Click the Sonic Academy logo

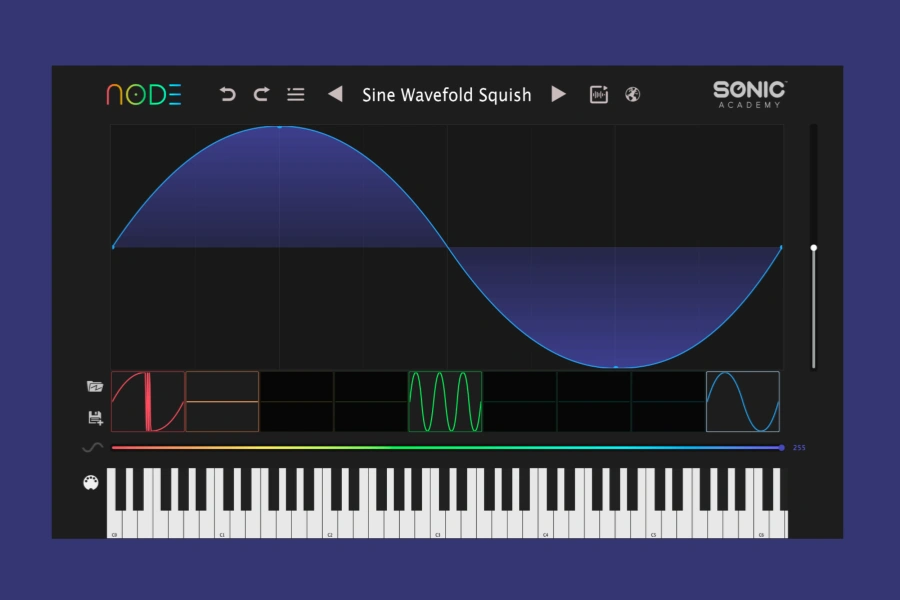click(750, 94)
